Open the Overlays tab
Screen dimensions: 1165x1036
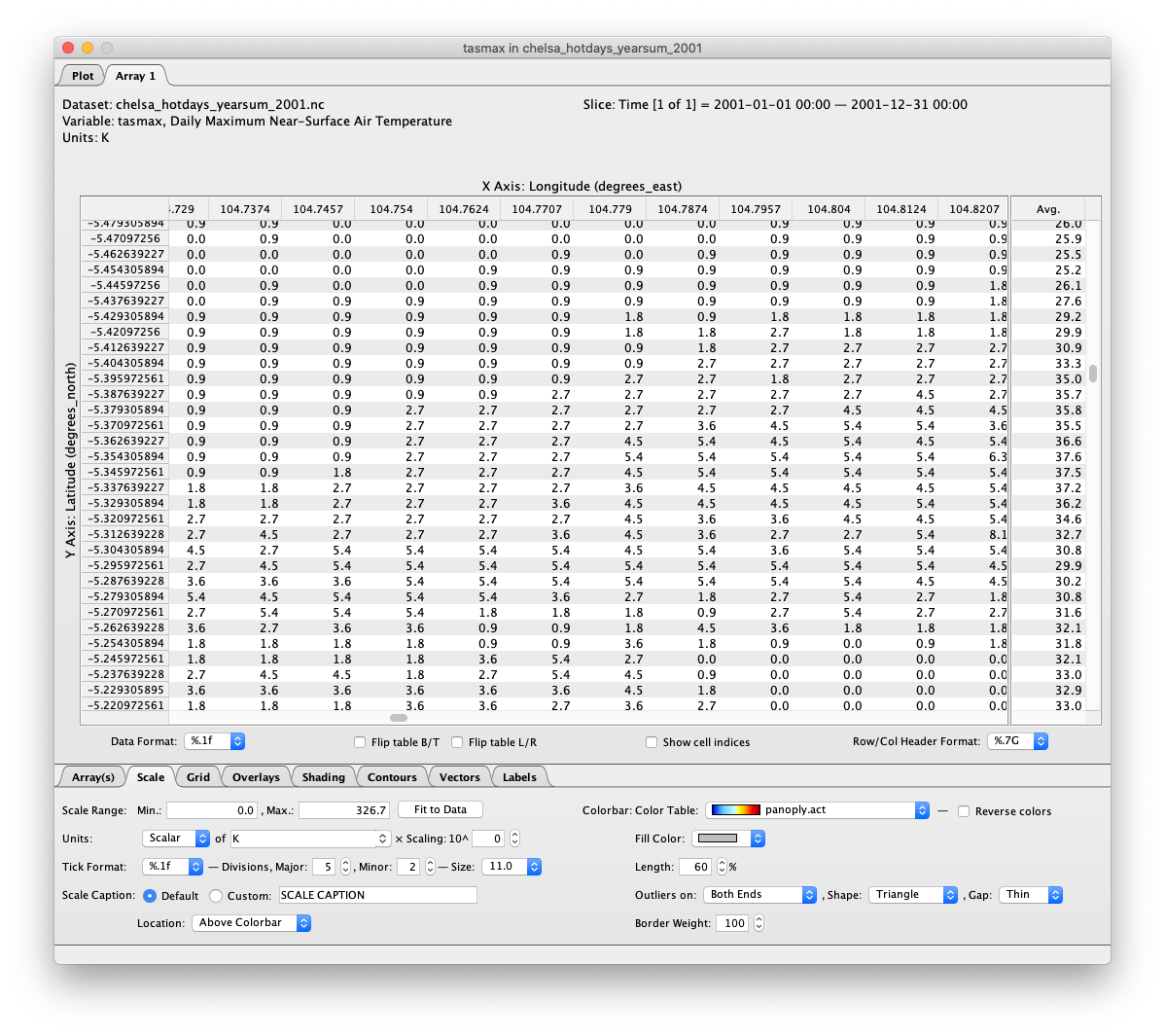[256, 776]
